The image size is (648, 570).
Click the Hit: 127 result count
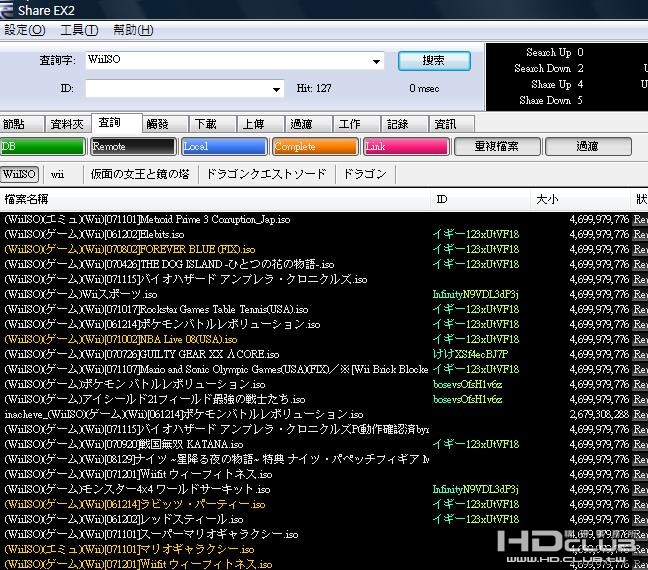(314, 88)
